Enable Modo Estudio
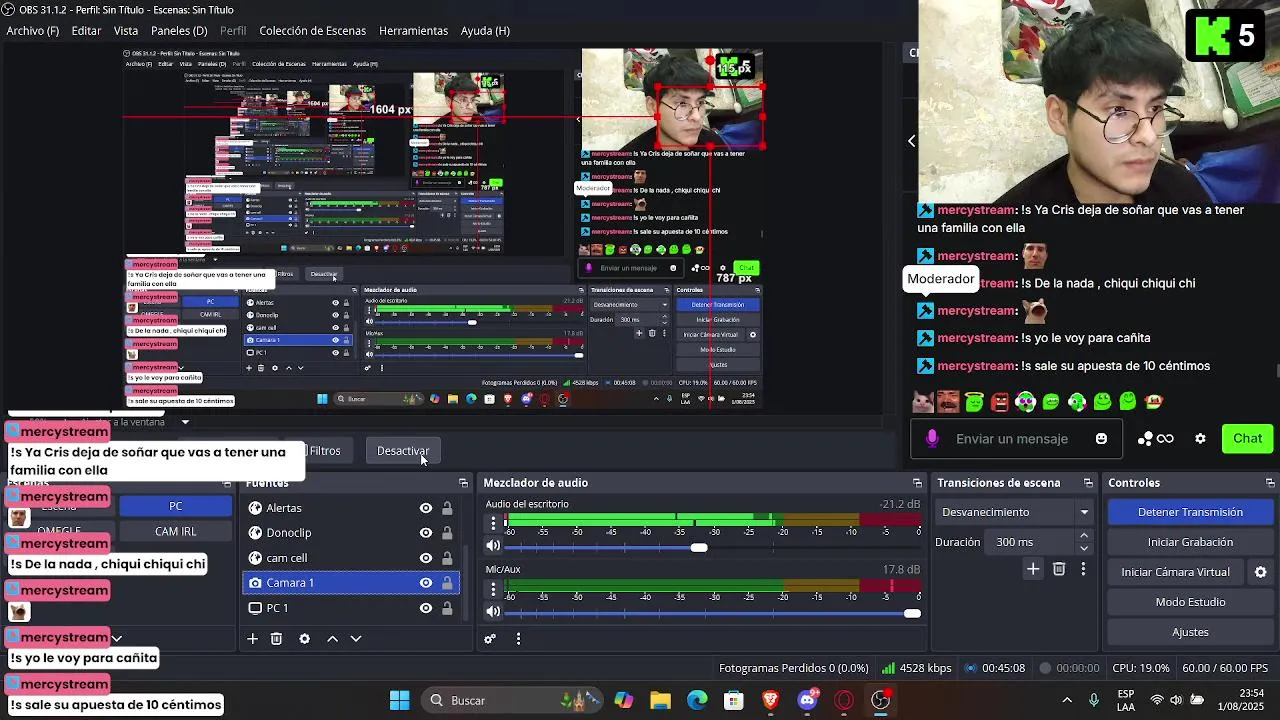 pyautogui.click(x=1190, y=602)
